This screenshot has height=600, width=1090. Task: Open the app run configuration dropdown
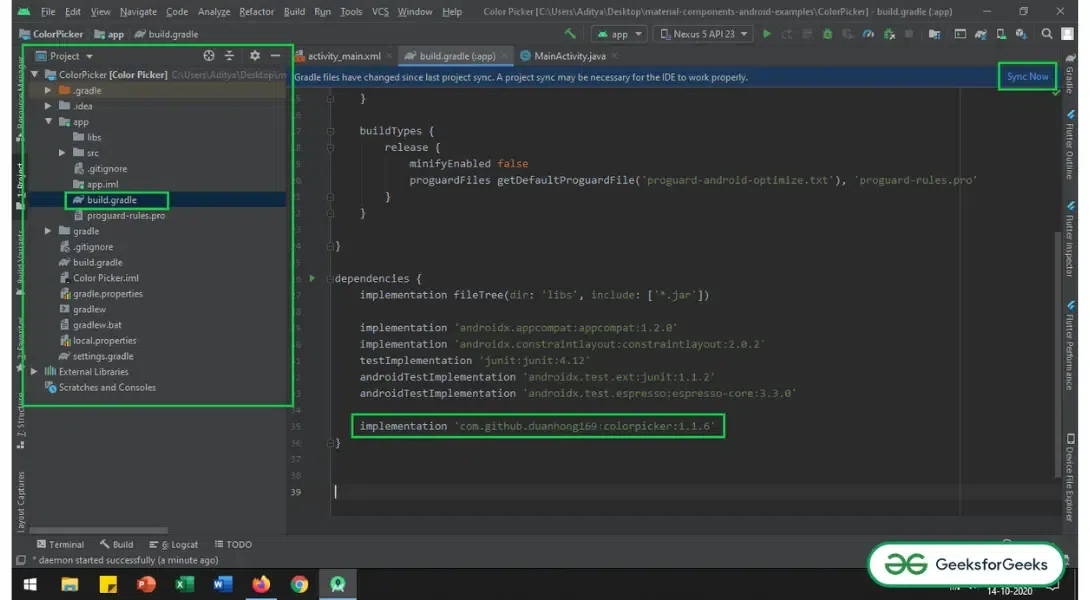[620, 34]
